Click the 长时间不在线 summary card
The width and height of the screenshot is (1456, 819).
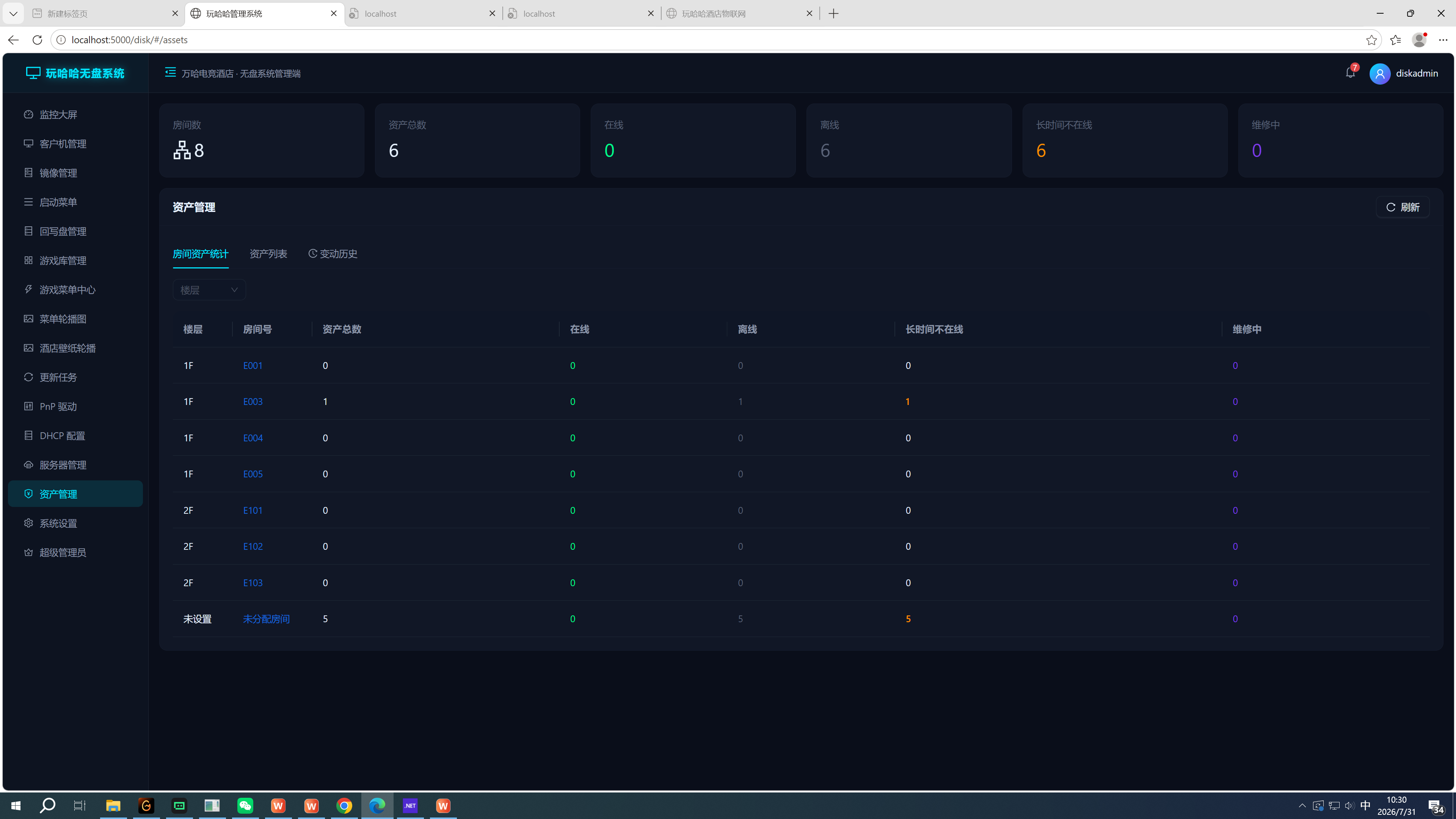coord(1125,140)
